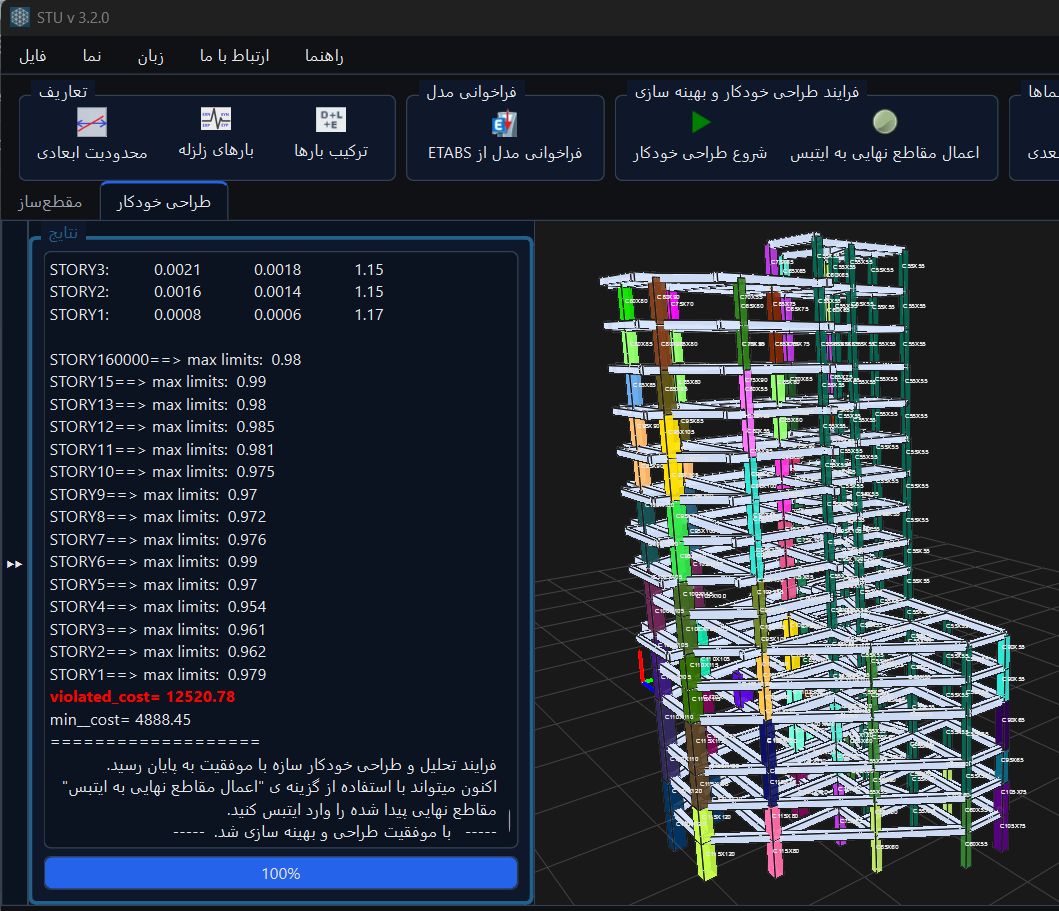Open the نما (View) menu
Screen dimensions: 1059x911
[92, 56]
